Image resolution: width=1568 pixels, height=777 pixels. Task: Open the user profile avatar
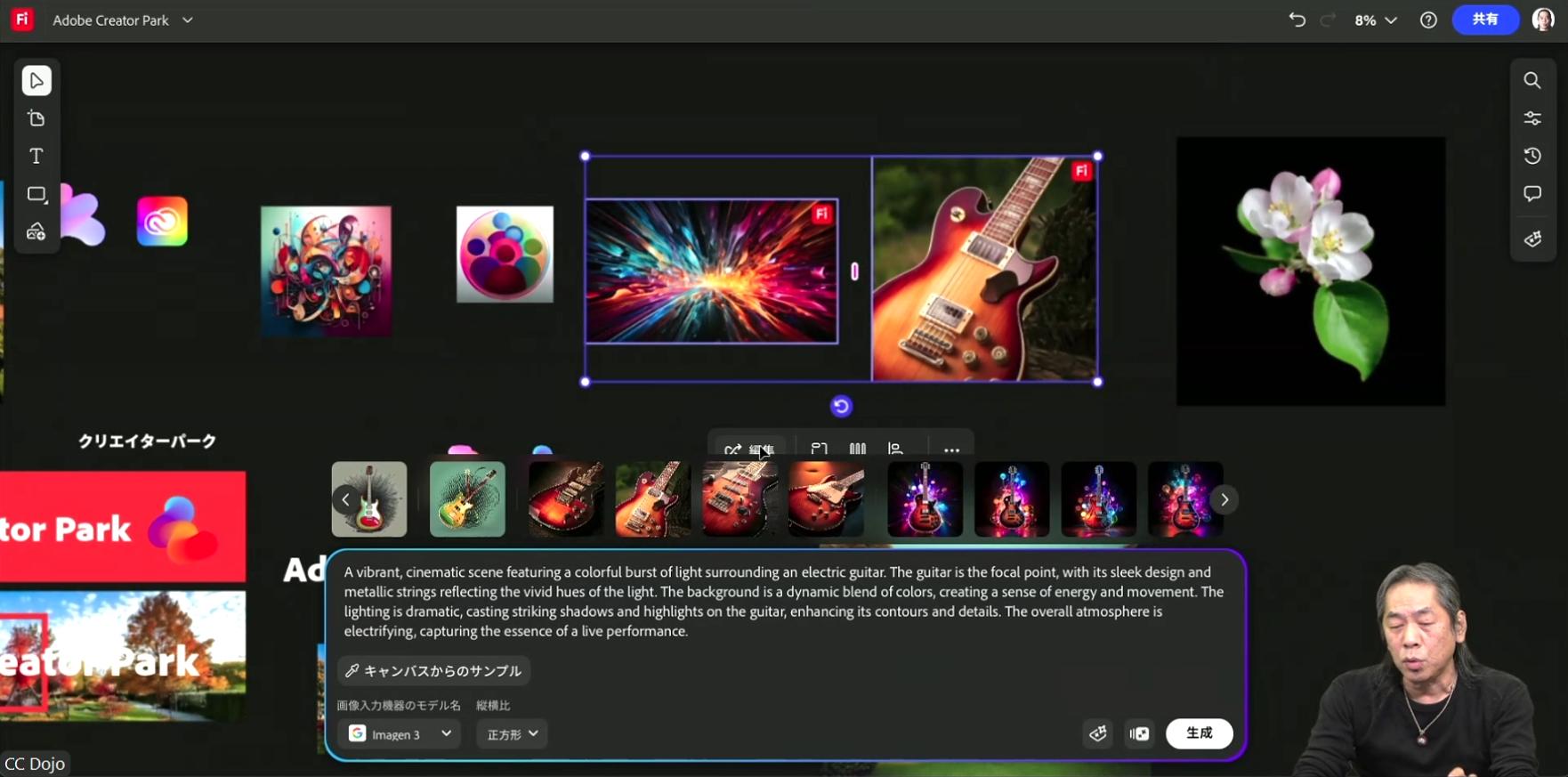pos(1543,20)
